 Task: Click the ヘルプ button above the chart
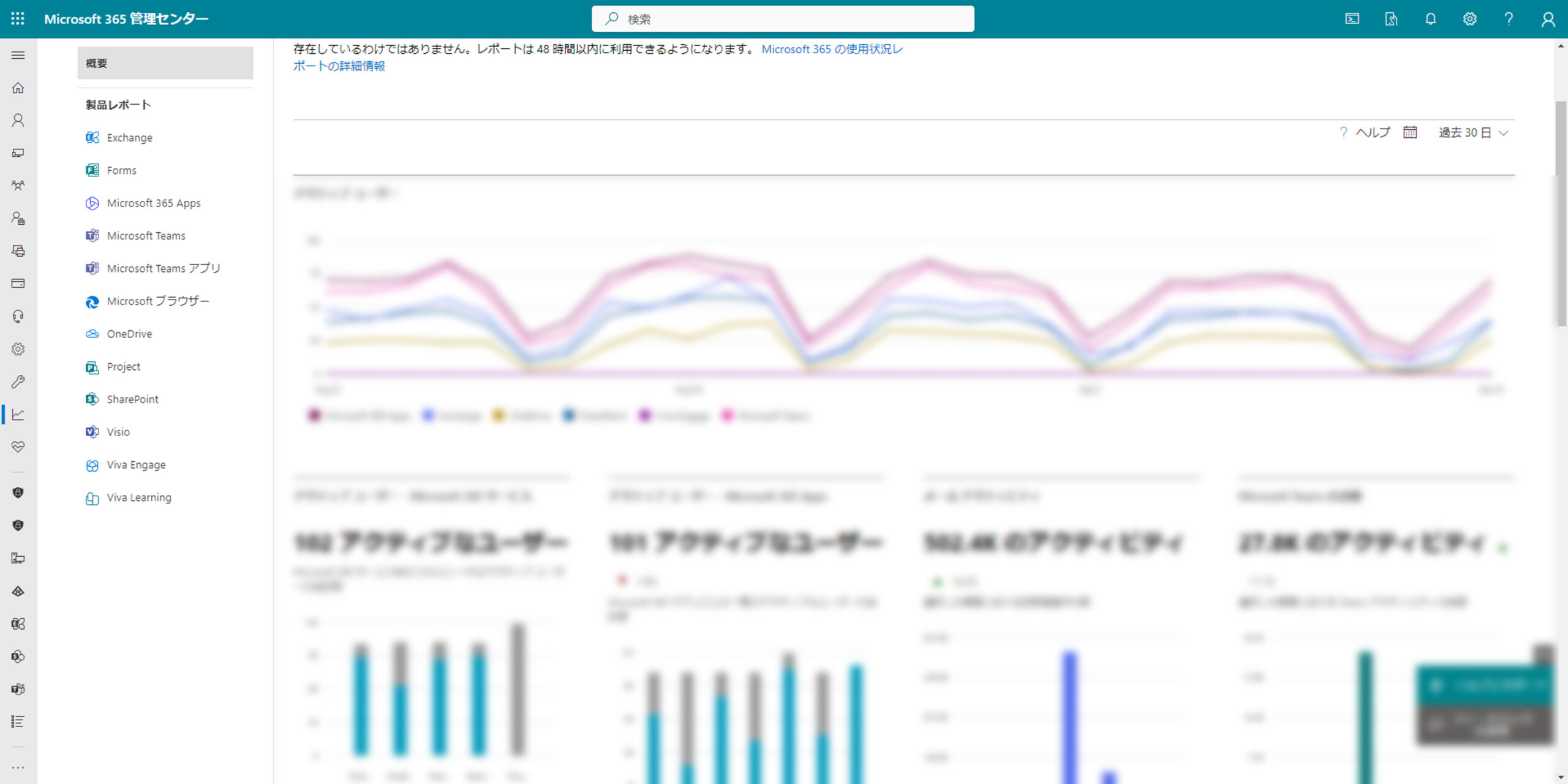(x=1365, y=132)
